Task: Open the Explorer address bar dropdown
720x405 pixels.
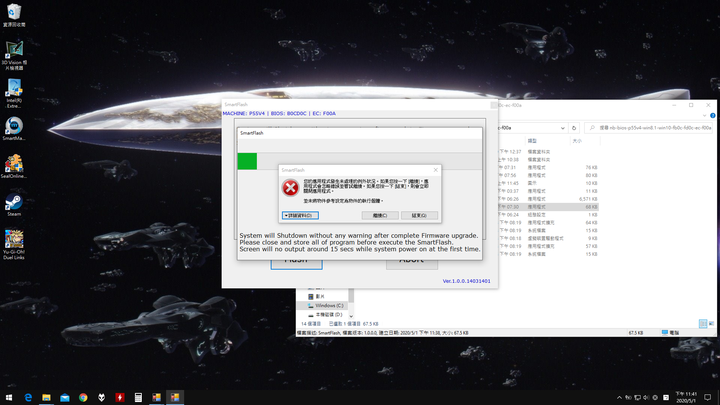Action: tap(562, 128)
